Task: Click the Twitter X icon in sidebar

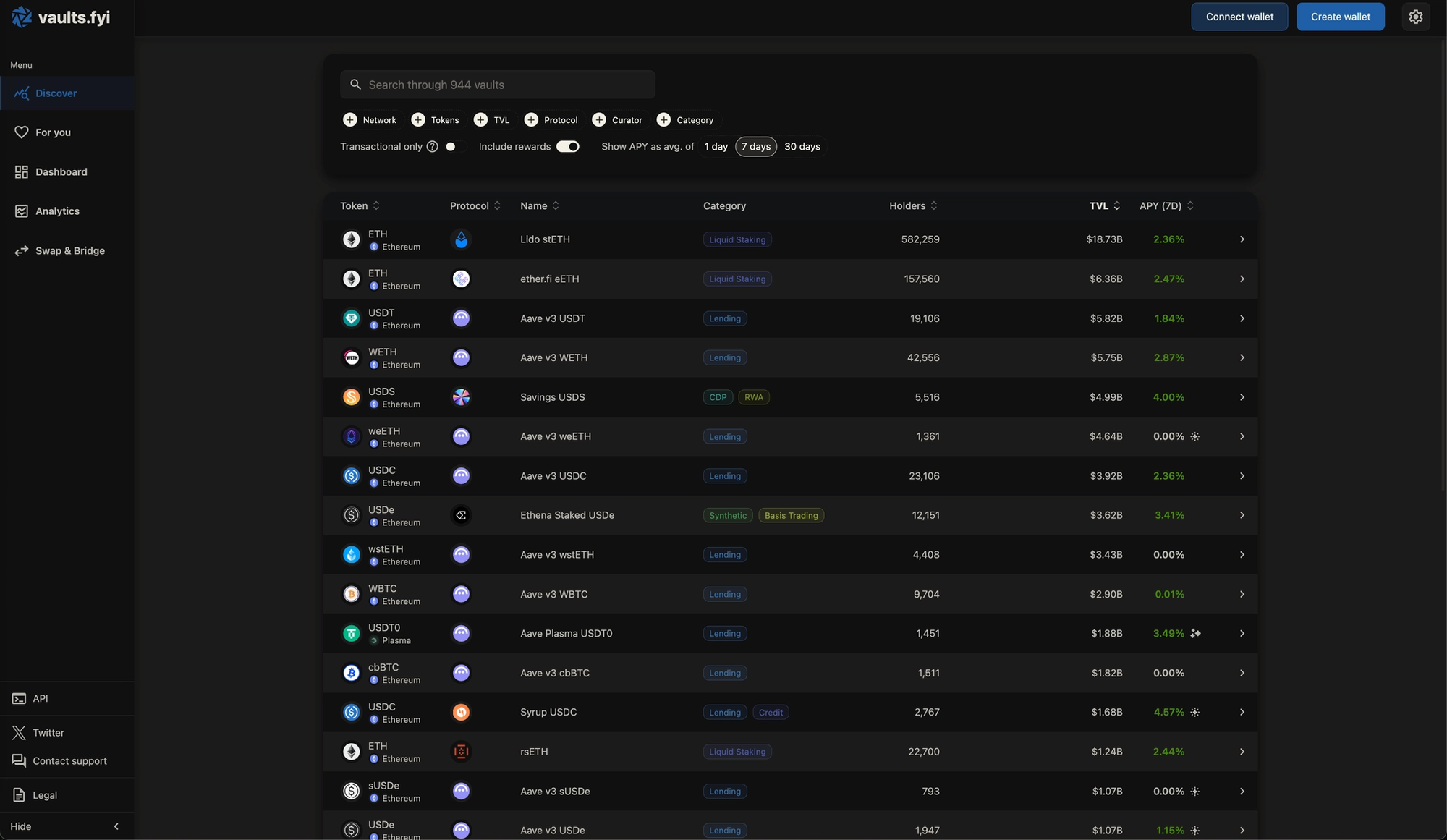Action: click(x=19, y=733)
